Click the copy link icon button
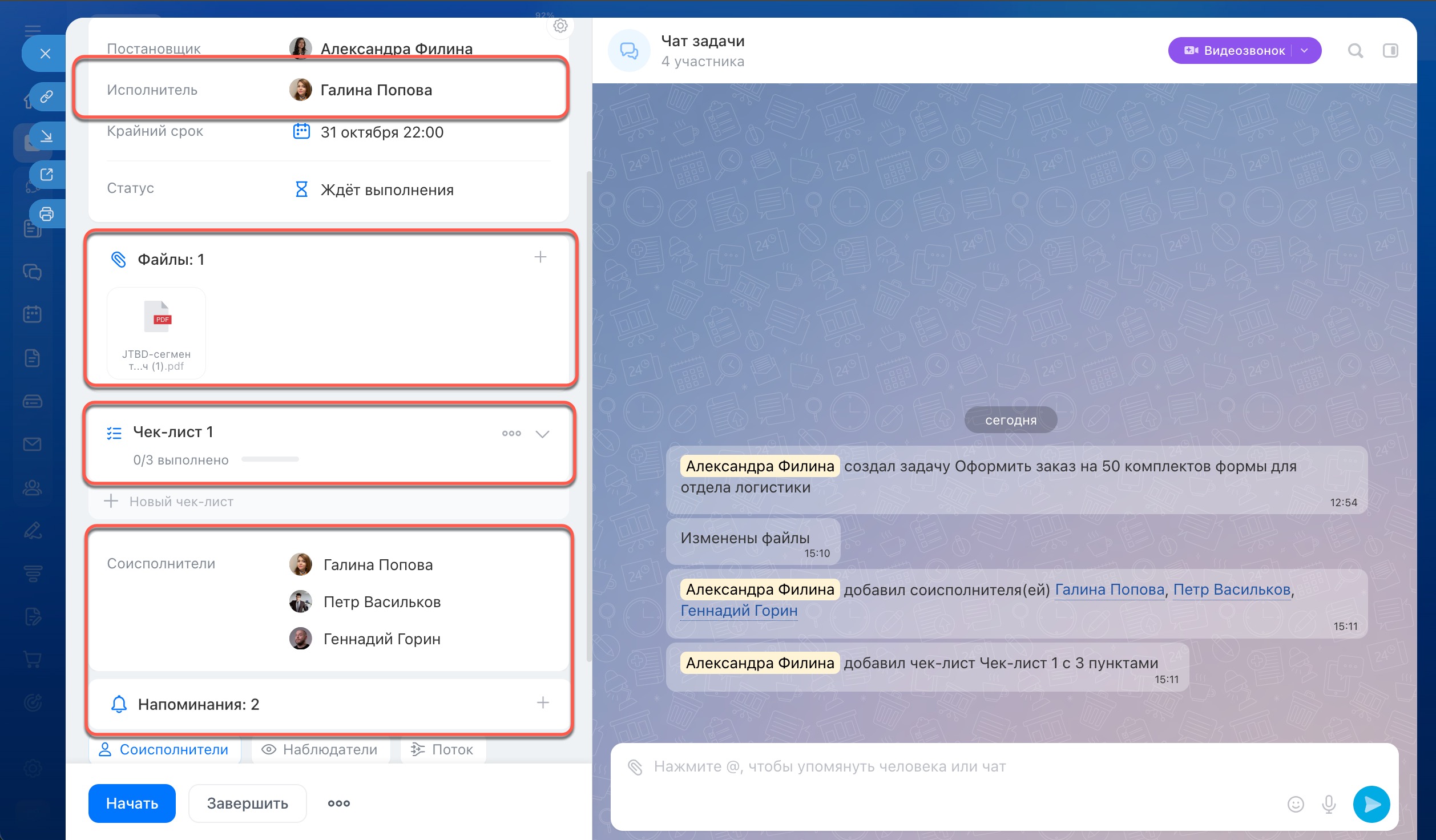The width and height of the screenshot is (1436, 840). [47, 96]
